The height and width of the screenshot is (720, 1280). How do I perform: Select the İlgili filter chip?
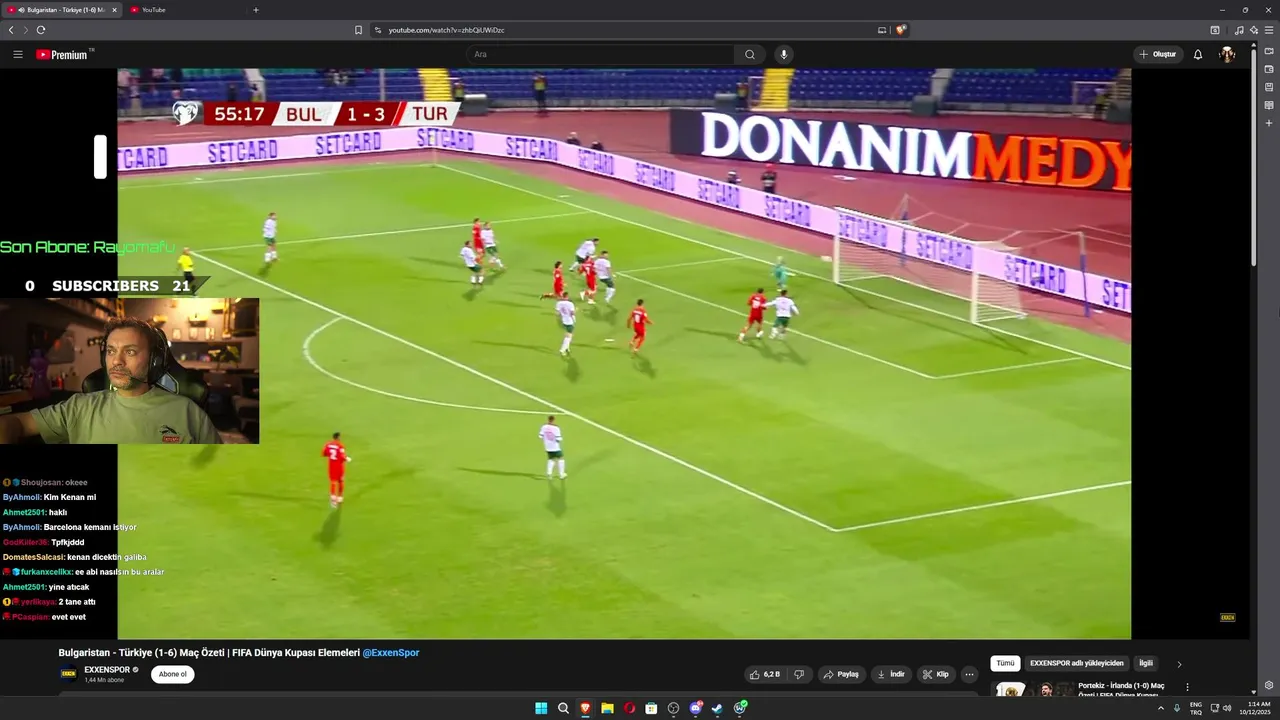click(1146, 663)
